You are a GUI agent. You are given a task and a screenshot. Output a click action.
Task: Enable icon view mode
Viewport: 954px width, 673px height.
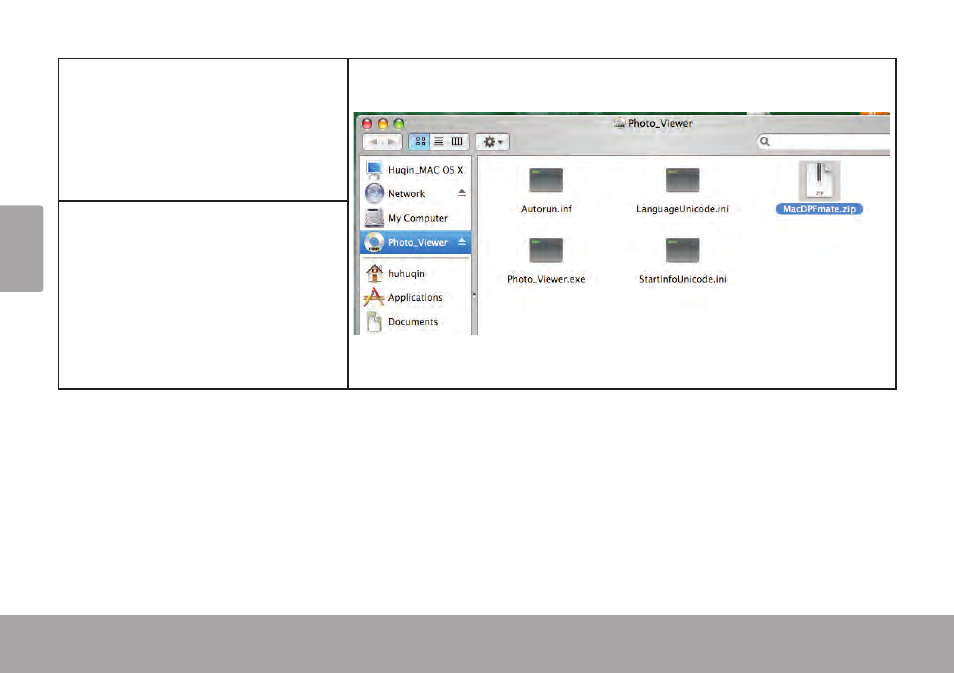[419, 142]
